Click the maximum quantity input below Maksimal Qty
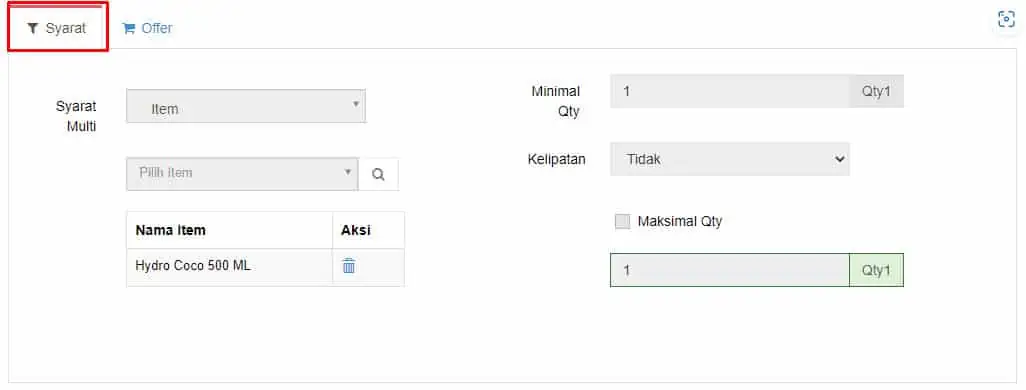Image resolution: width=1026 pixels, height=390 pixels. pos(730,270)
